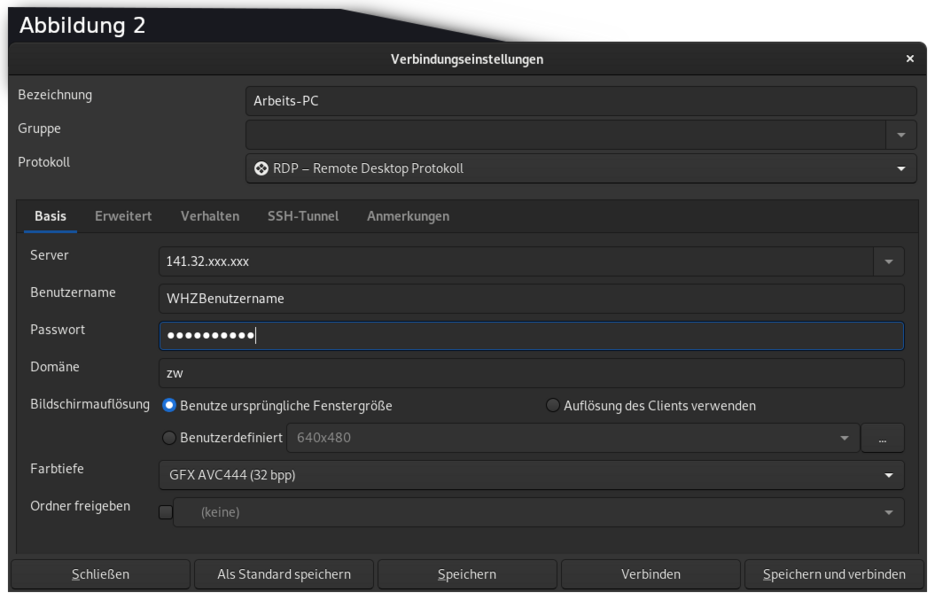The image size is (935, 600).
Task: Open the Farbtiefe dropdown
Action: pos(531,475)
